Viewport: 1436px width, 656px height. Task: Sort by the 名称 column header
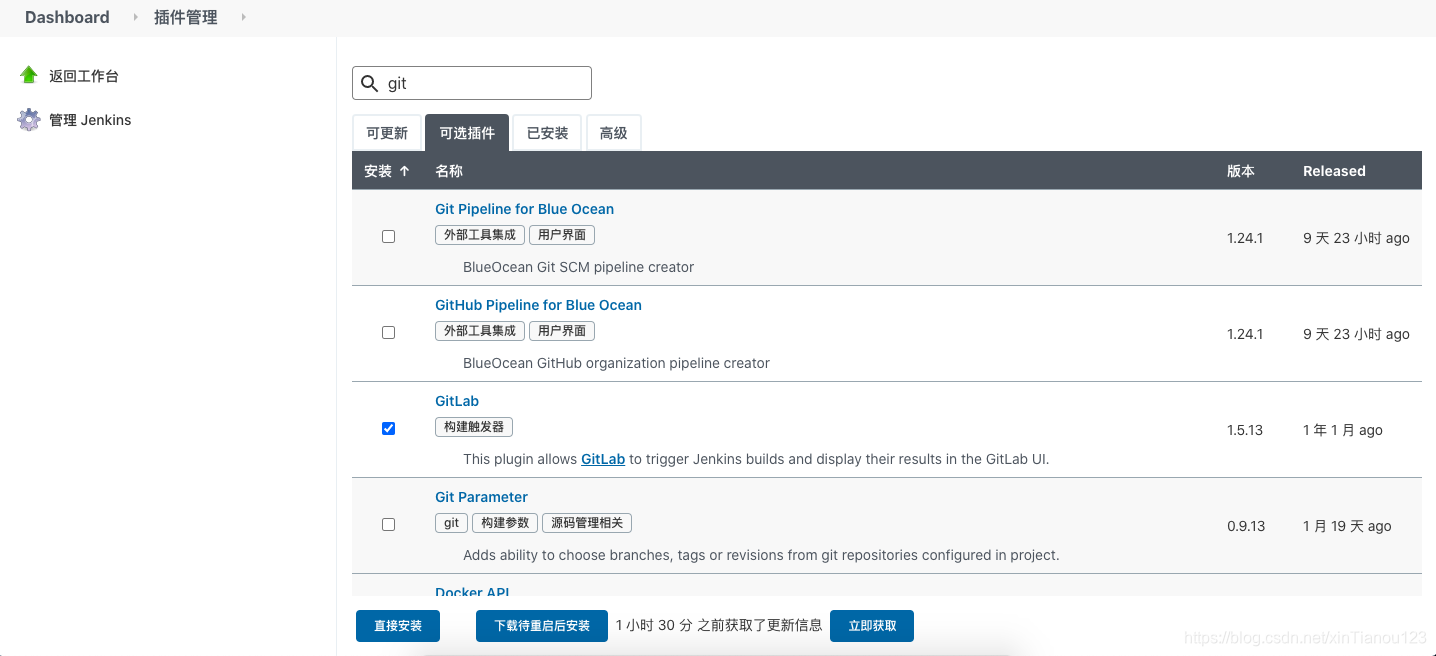(449, 171)
